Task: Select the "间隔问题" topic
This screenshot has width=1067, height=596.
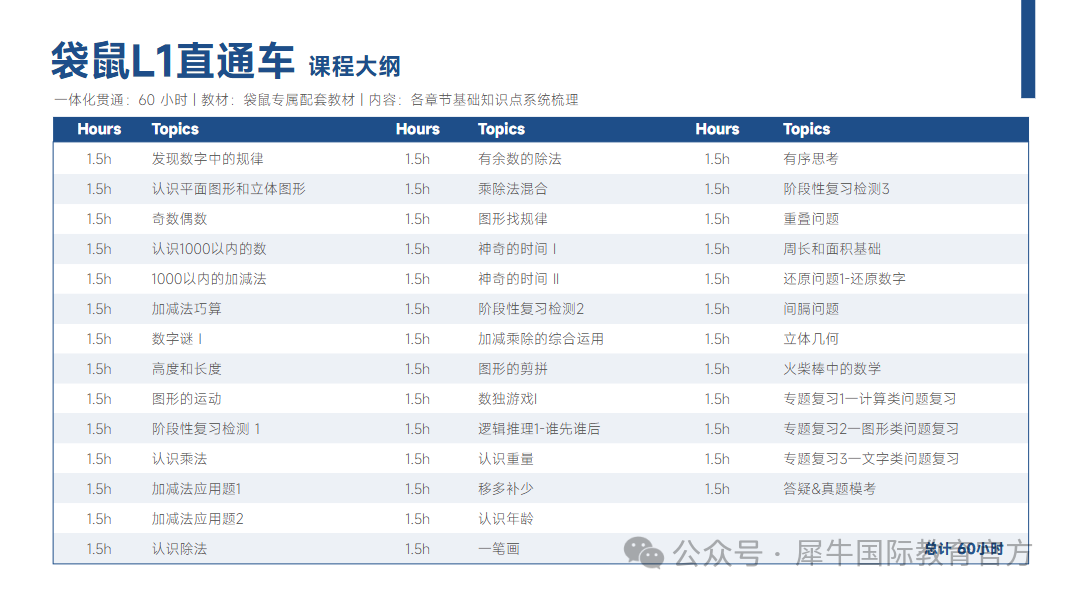Action: 811,309
